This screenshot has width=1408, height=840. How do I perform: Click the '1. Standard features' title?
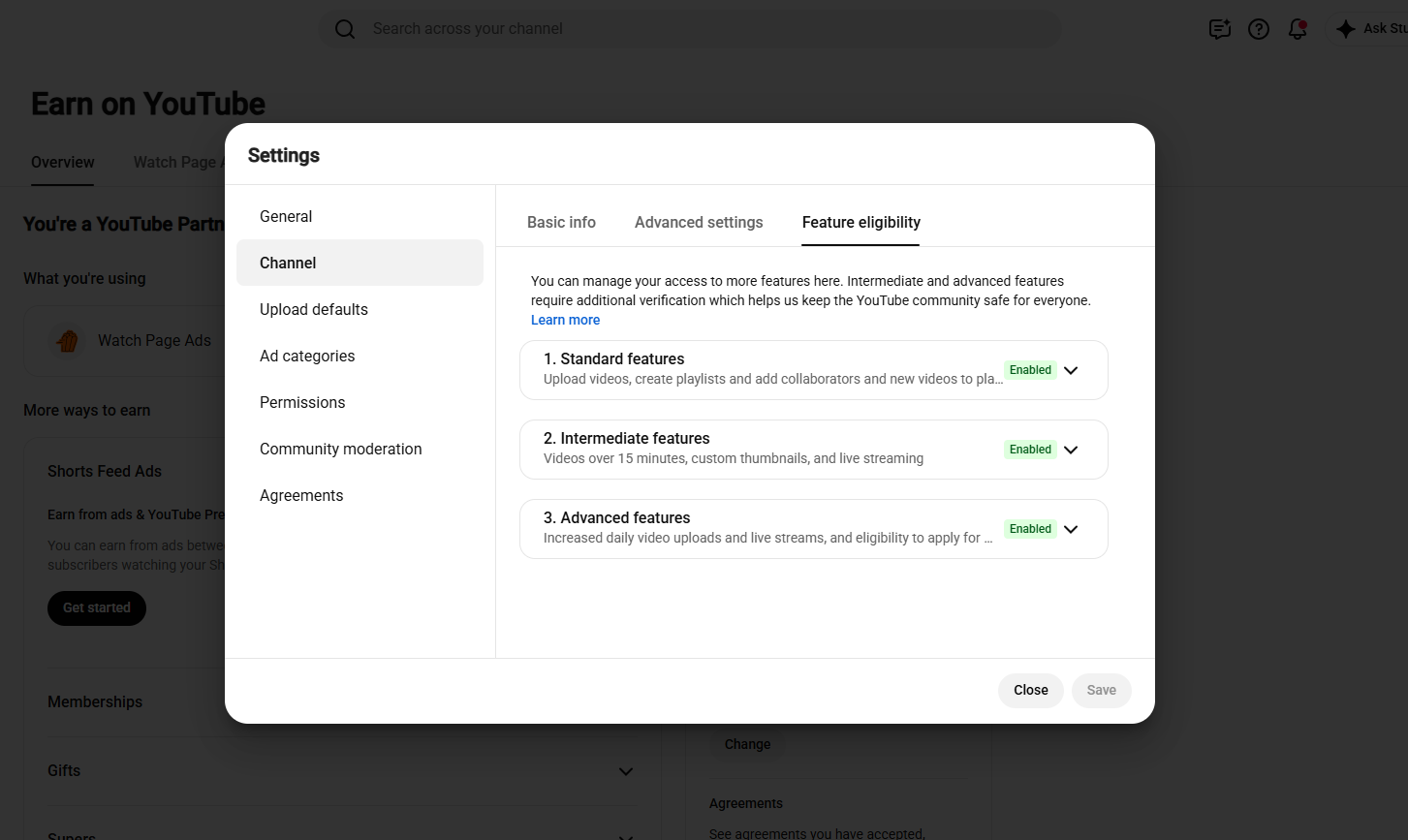[x=613, y=358]
